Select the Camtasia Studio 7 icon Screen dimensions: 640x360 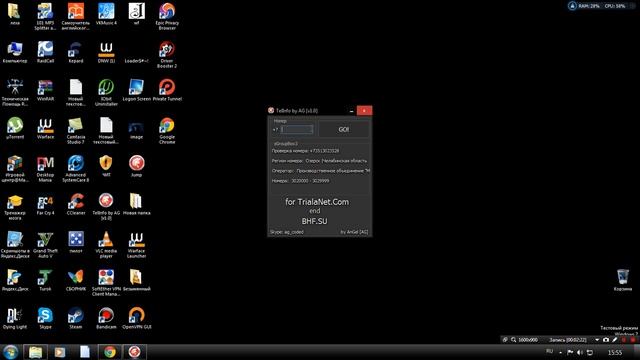(x=76, y=130)
